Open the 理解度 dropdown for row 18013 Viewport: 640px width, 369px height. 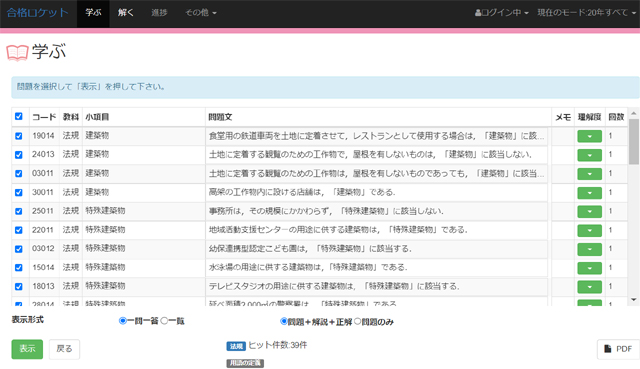coord(589,287)
